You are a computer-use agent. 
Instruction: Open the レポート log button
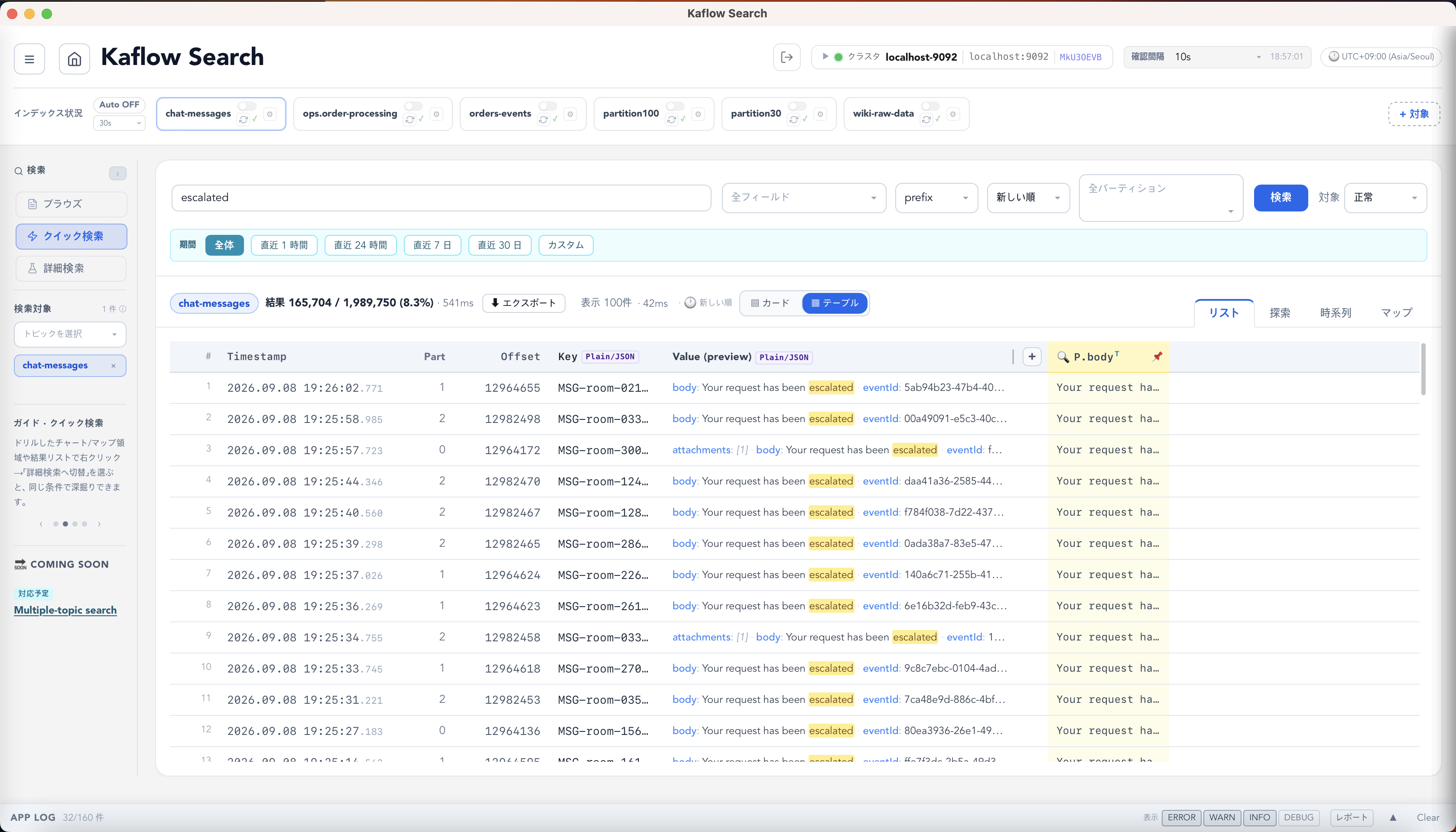click(1352, 818)
